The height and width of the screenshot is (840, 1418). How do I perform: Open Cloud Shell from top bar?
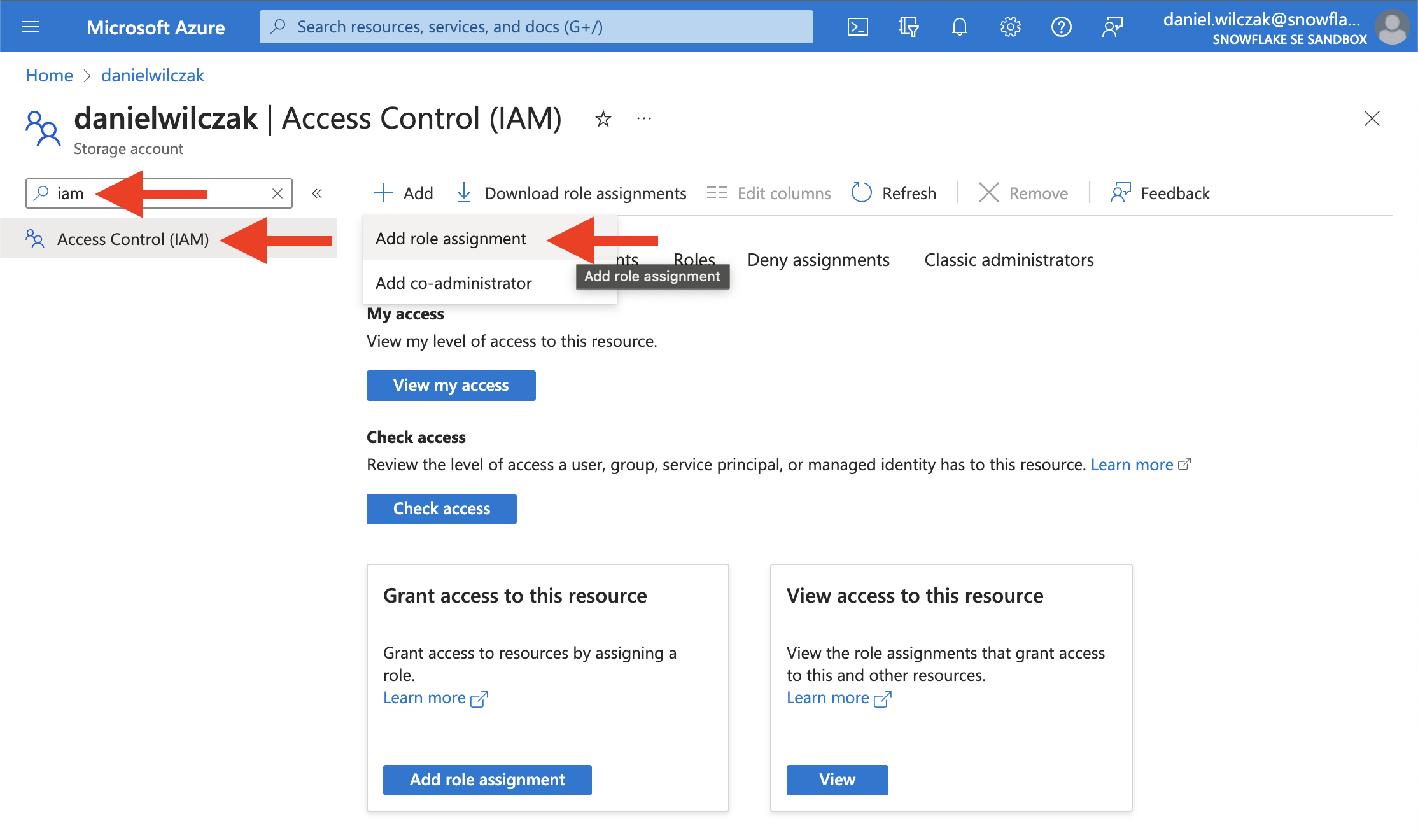tap(857, 27)
